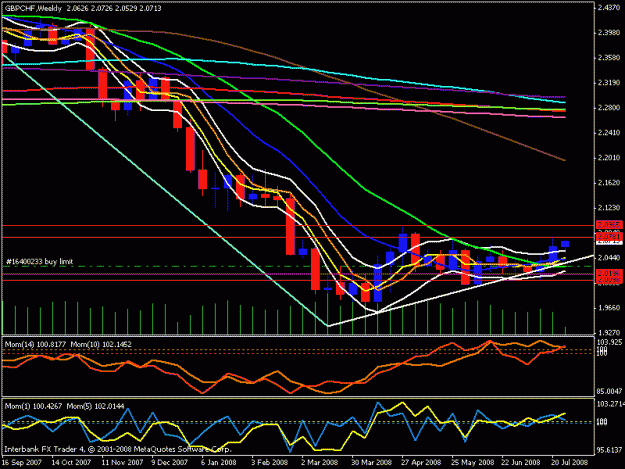Viewport: 625px width, 469px height.
Task: Select the green dashed buy limit order line
Action: click(x=298, y=266)
